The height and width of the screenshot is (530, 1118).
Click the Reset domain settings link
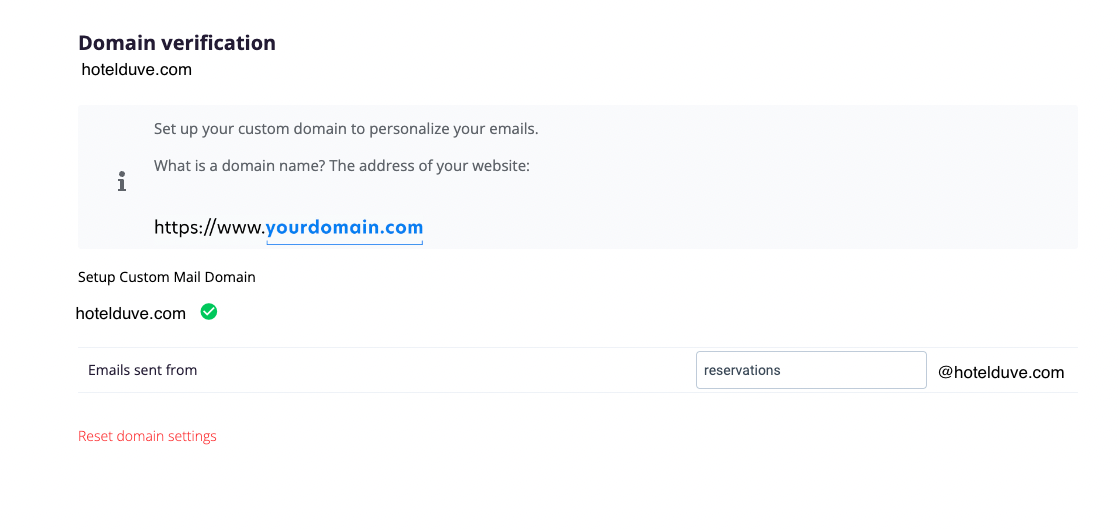[x=147, y=436]
